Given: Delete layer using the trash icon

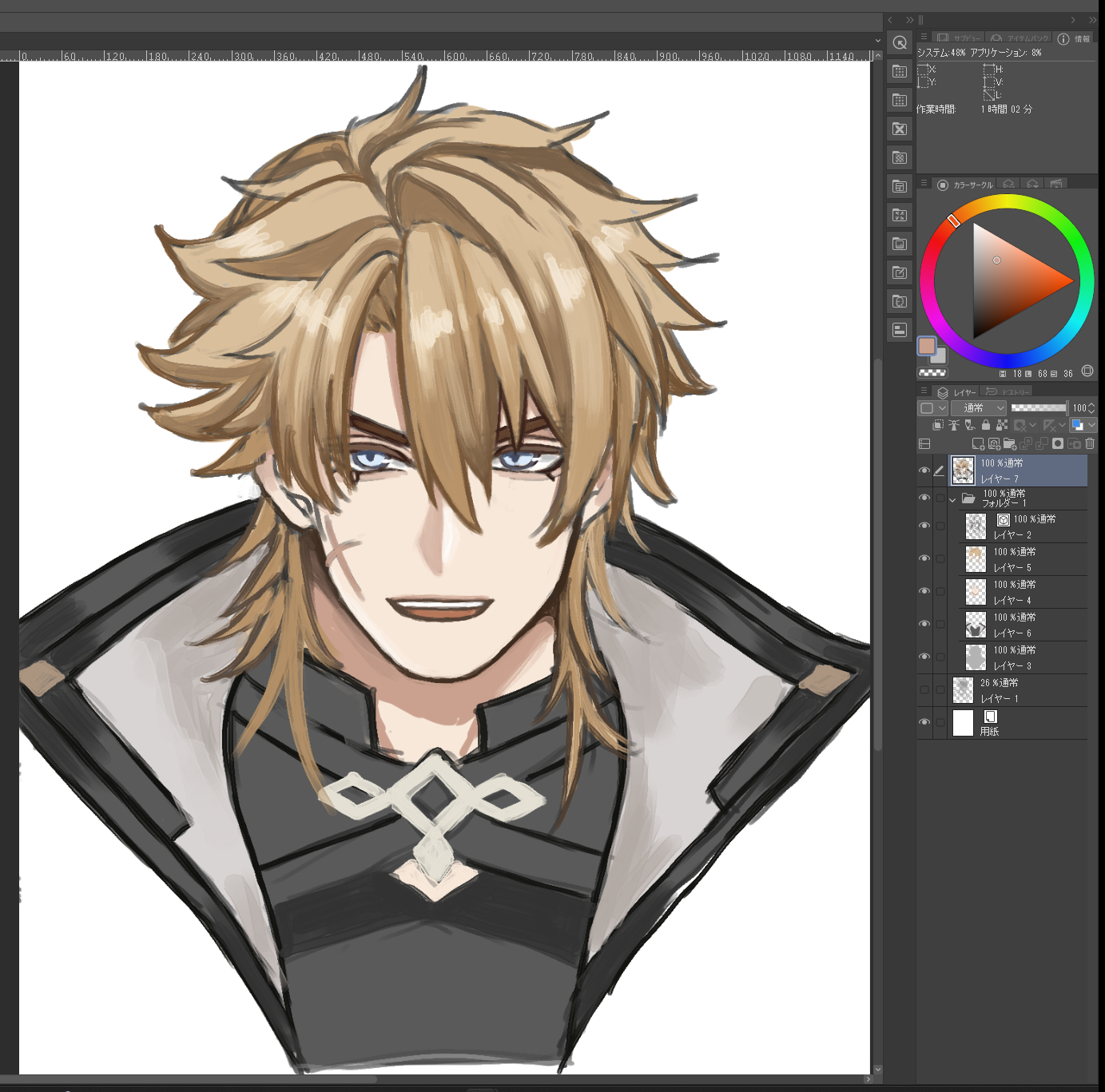Looking at the screenshot, I should 1090,443.
